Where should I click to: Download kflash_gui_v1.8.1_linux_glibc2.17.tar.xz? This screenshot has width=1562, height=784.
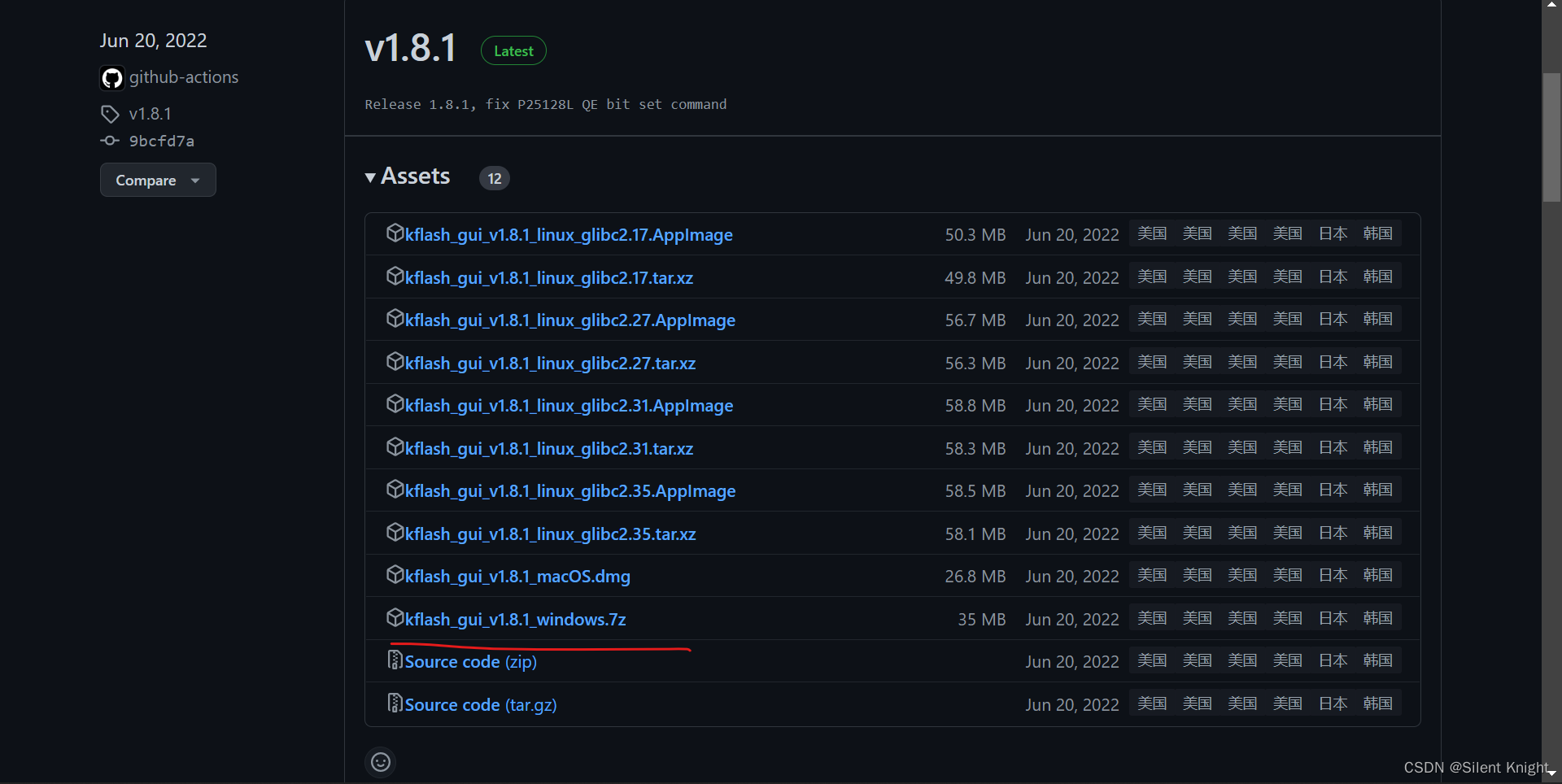tap(549, 278)
